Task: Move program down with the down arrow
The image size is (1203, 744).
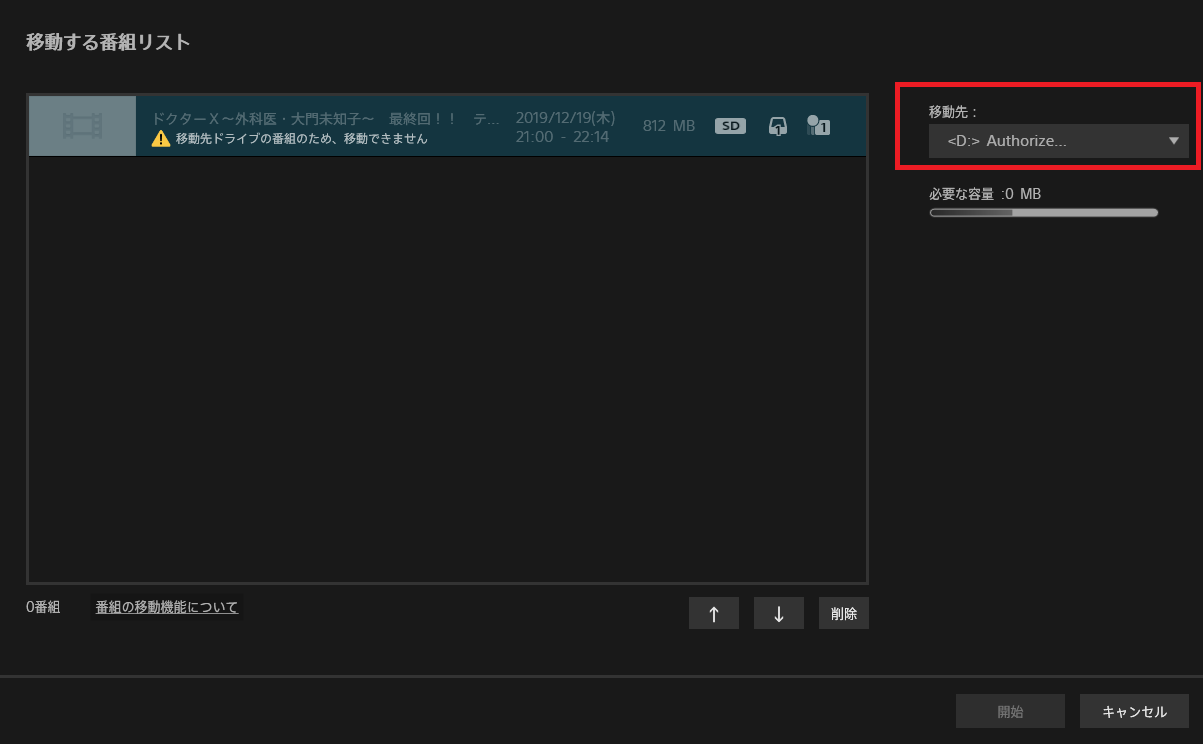Action: [x=778, y=614]
